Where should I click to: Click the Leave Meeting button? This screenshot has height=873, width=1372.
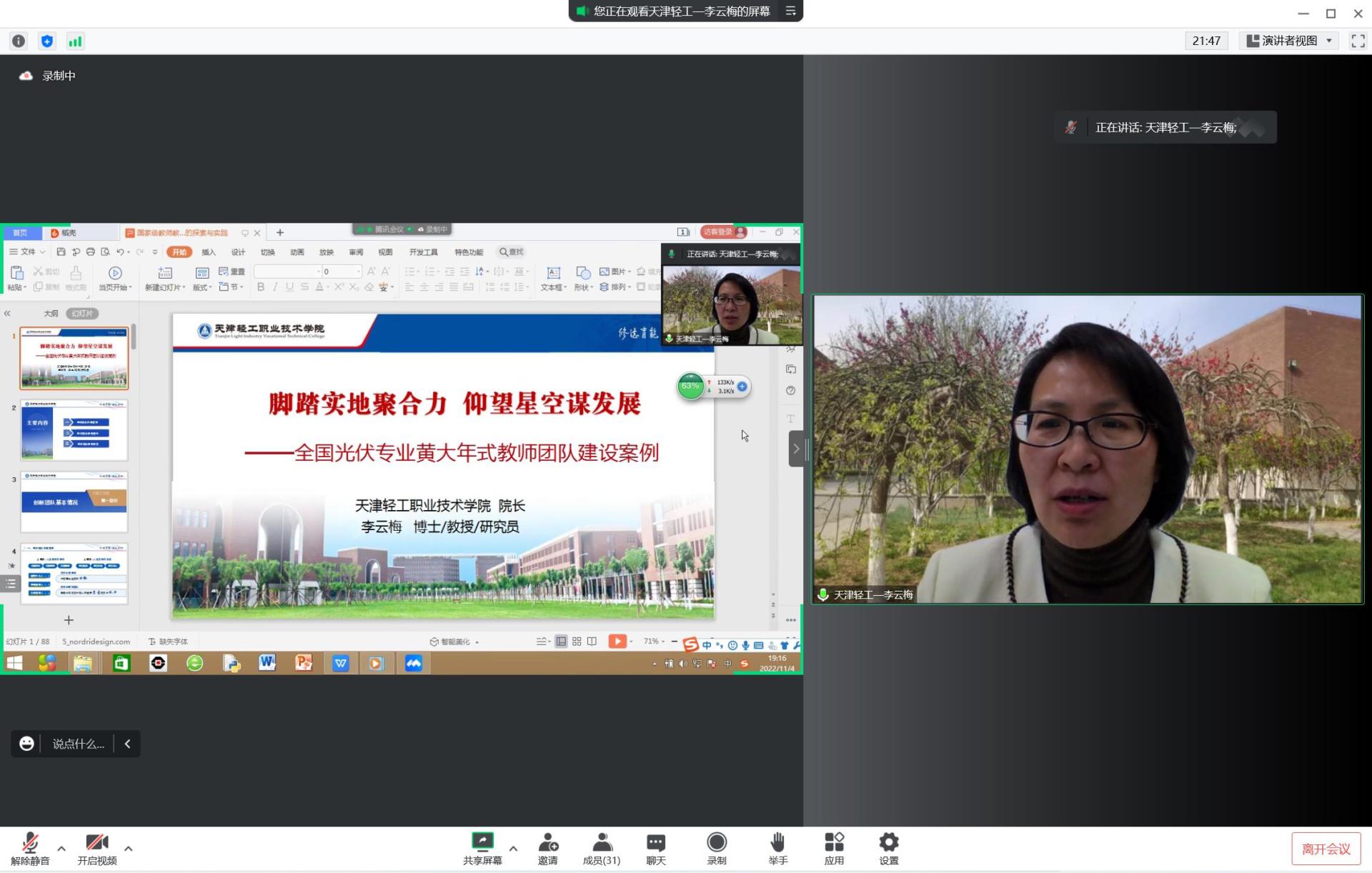1326,849
